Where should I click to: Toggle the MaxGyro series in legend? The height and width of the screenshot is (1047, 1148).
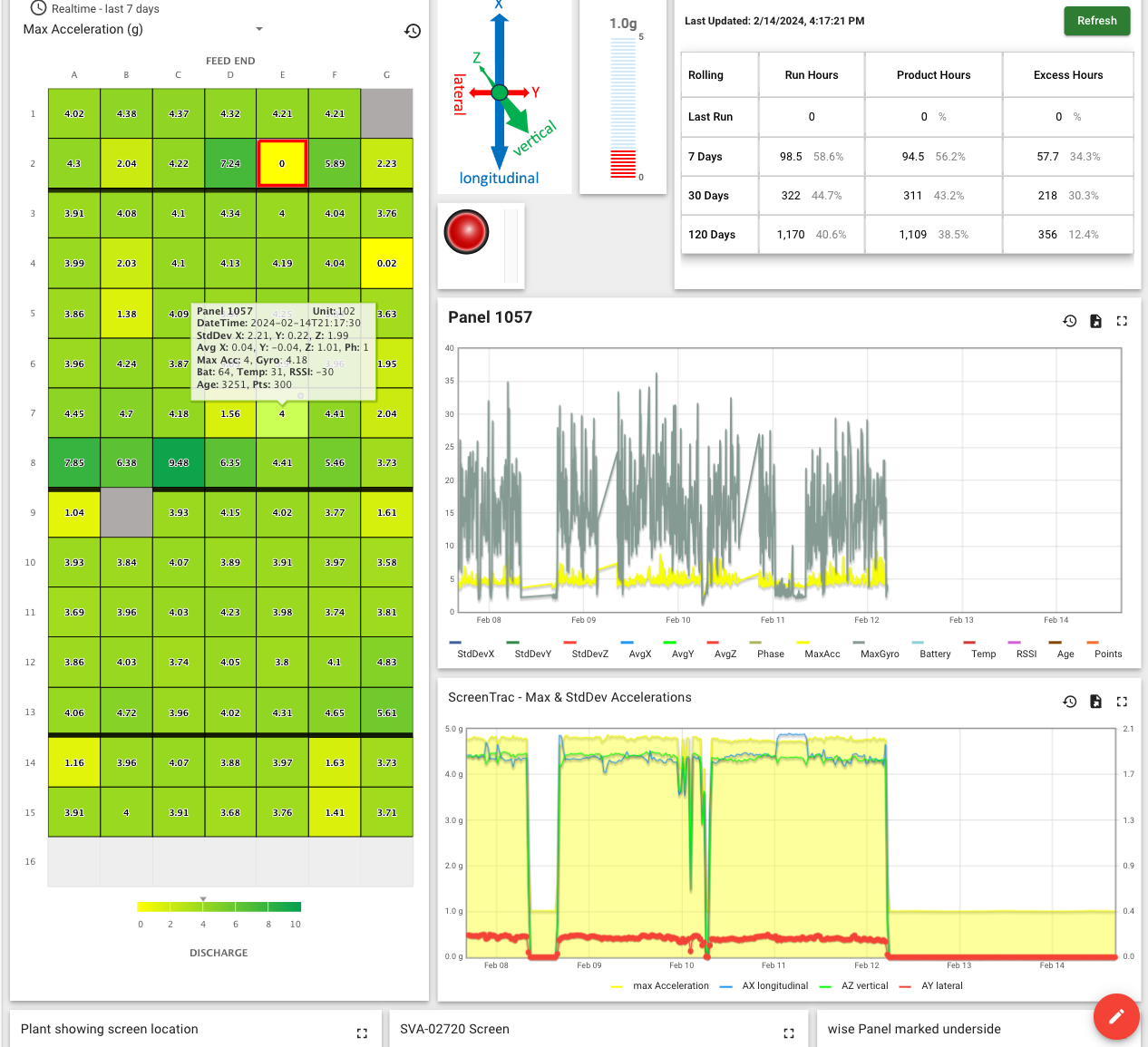879,654
